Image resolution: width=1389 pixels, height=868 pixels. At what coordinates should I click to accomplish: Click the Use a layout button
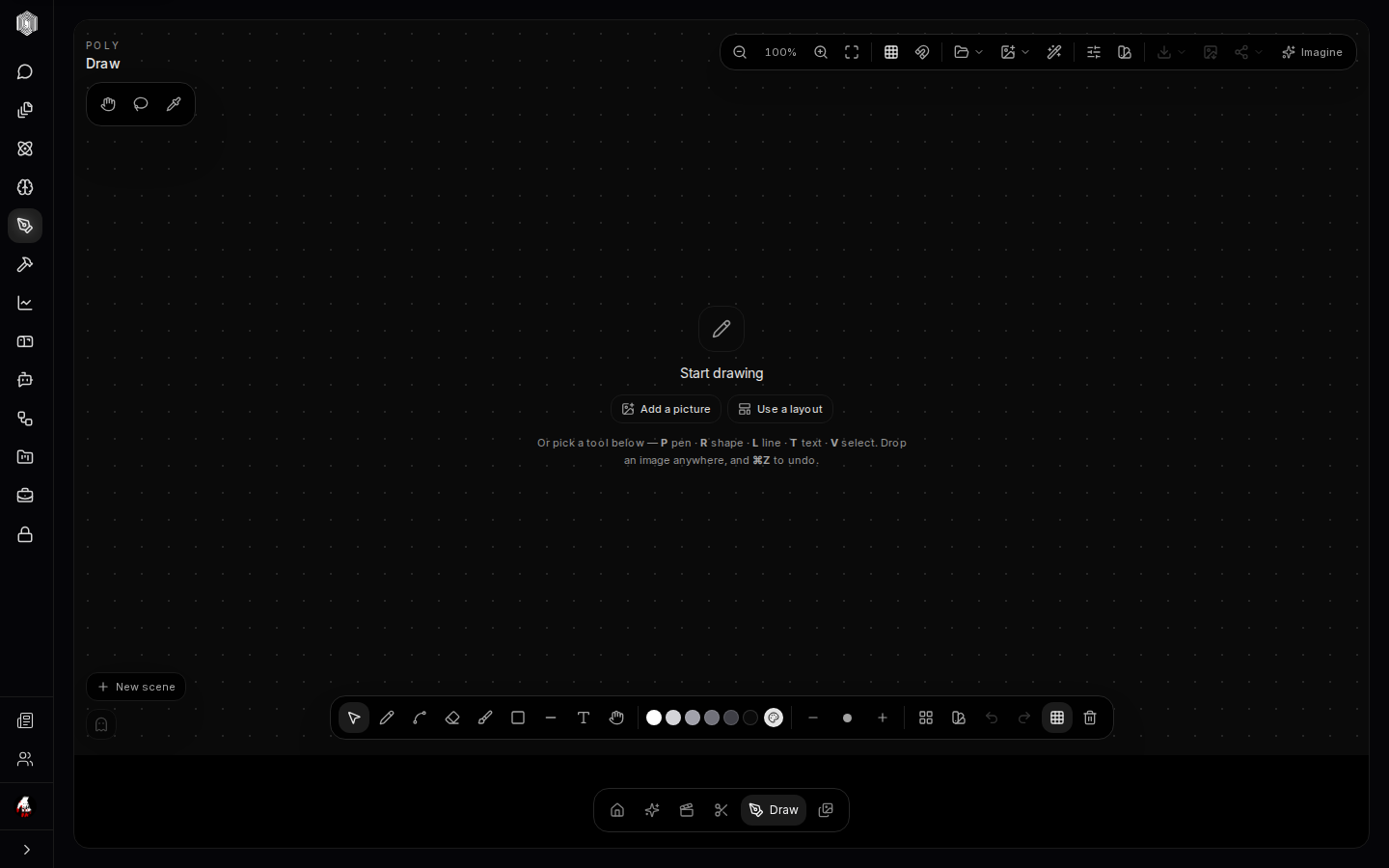point(780,409)
